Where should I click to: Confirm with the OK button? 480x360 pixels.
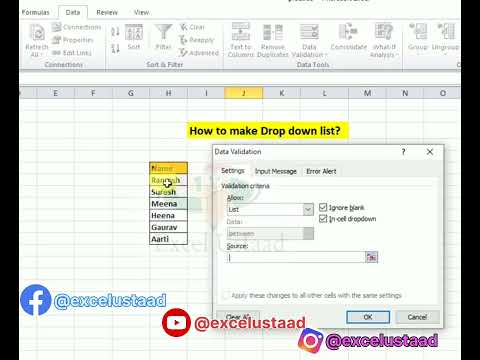[368, 317]
